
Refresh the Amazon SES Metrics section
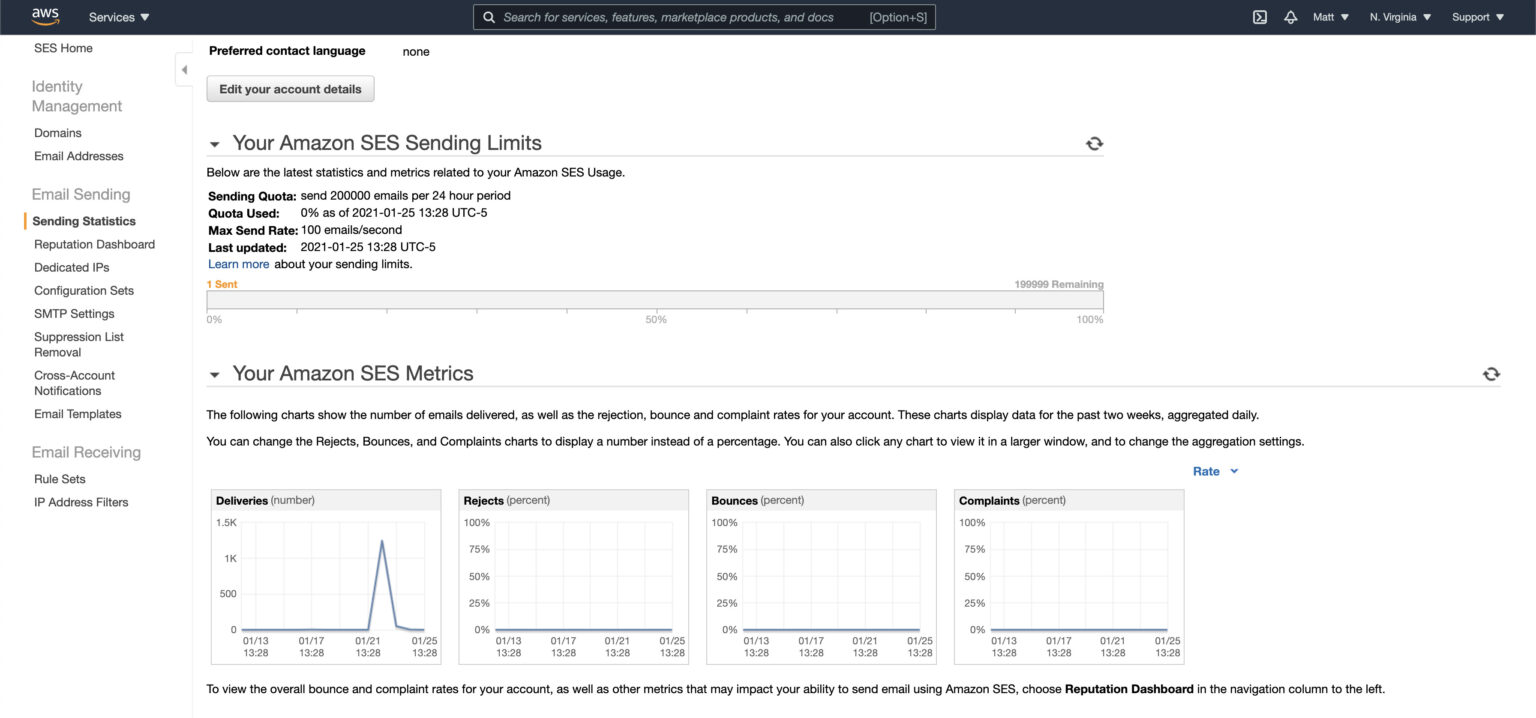click(x=1491, y=372)
